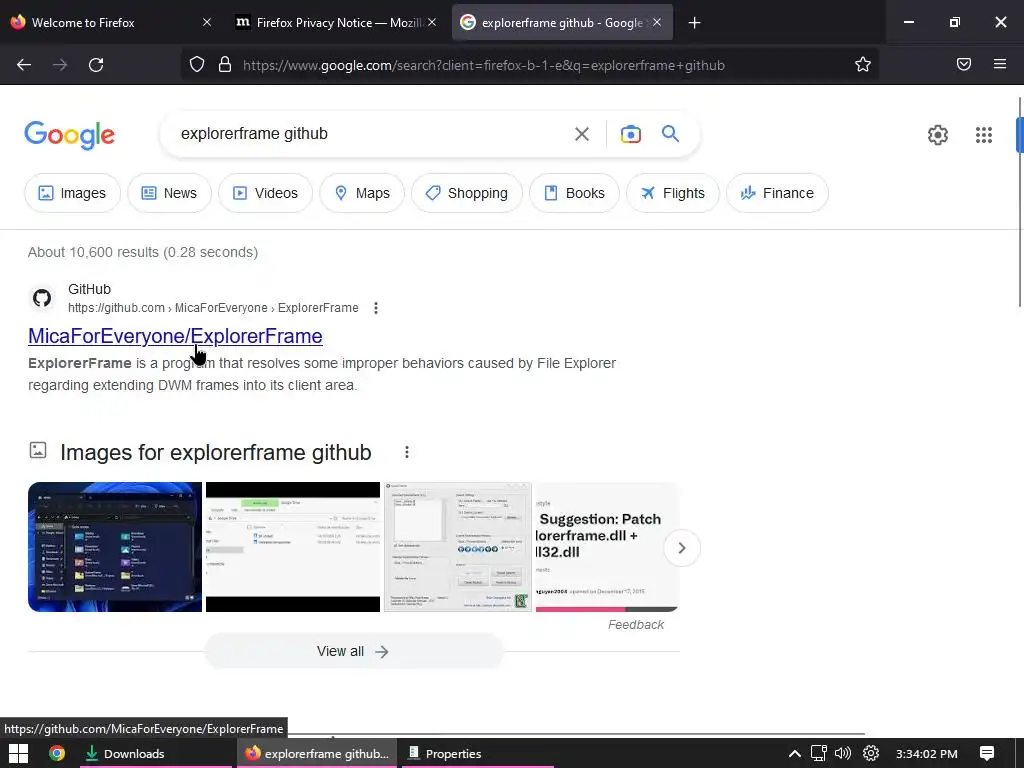Click the View all images button
This screenshot has width=1024, height=768.
click(353, 651)
